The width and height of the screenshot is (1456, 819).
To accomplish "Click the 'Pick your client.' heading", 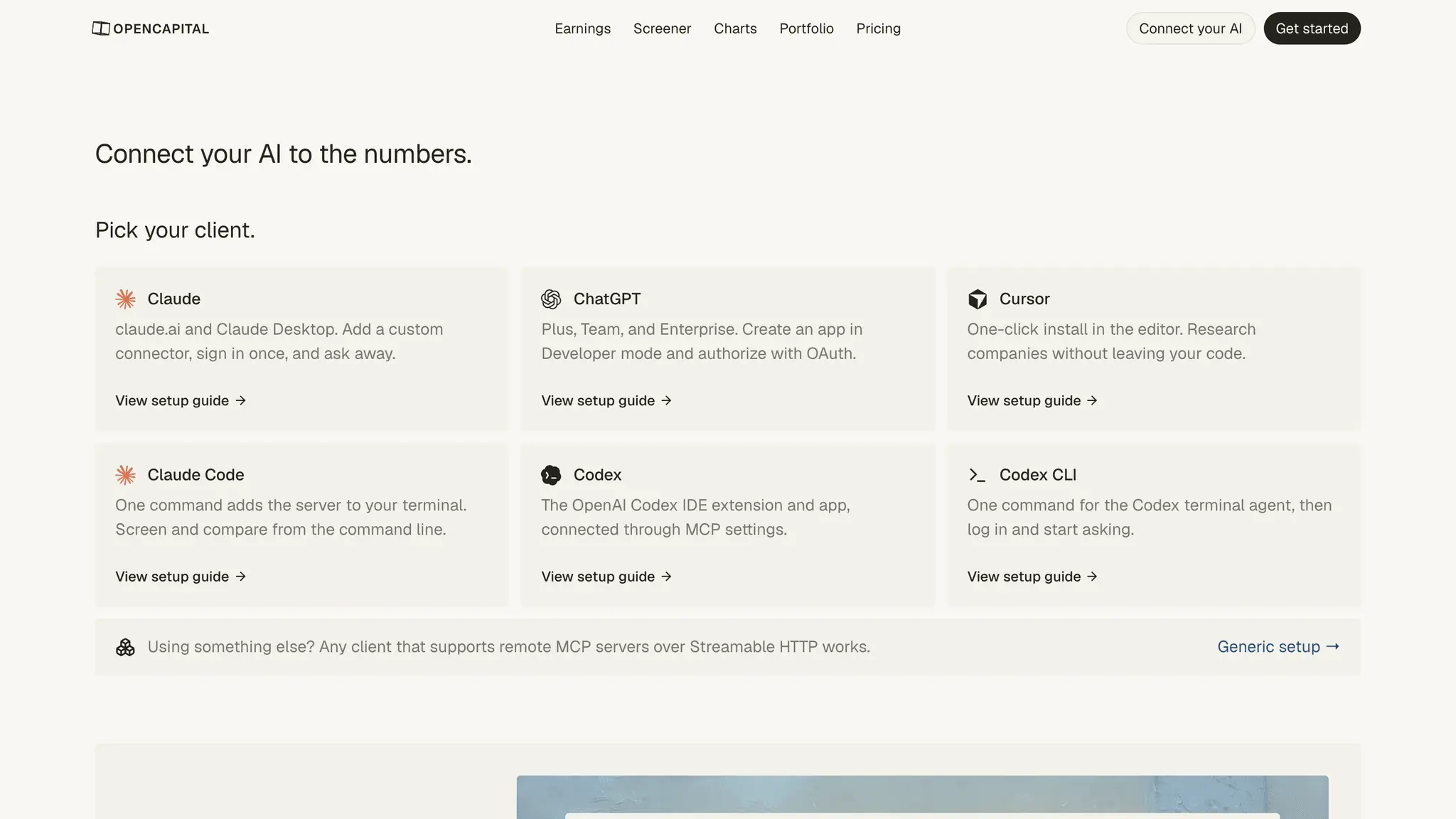I will [175, 230].
